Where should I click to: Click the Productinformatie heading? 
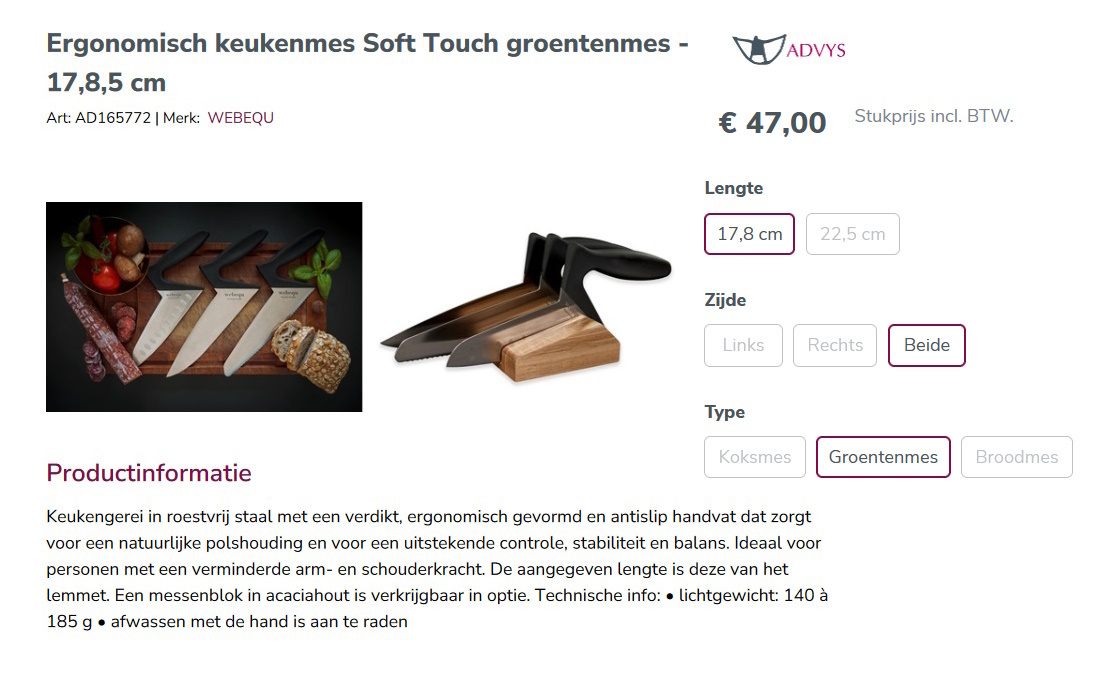click(147, 473)
